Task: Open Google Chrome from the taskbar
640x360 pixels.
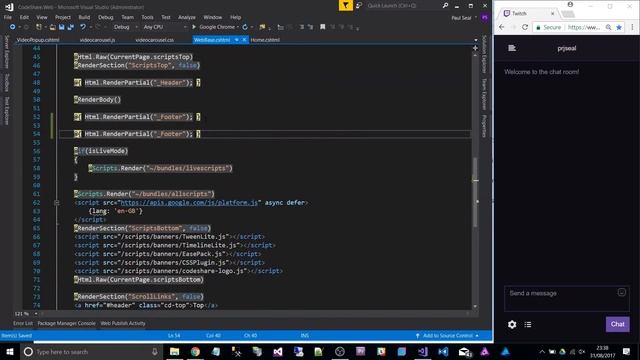Action: pyautogui.click(x=195, y=351)
